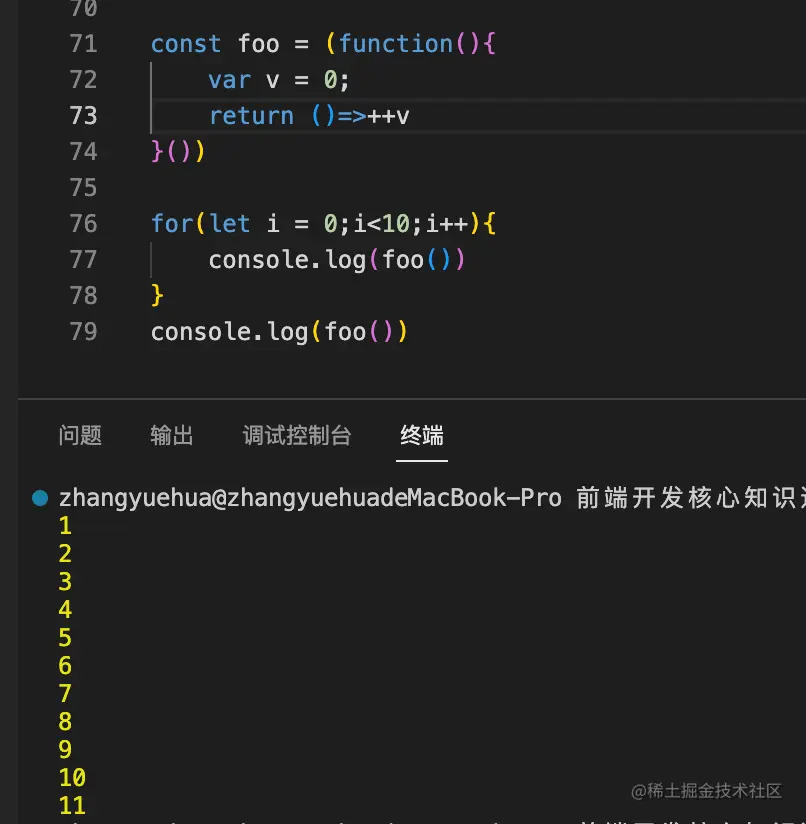Click terminal output line '1'
The width and height of the screenshot is (806, 824).
click(x=65, y=526)
